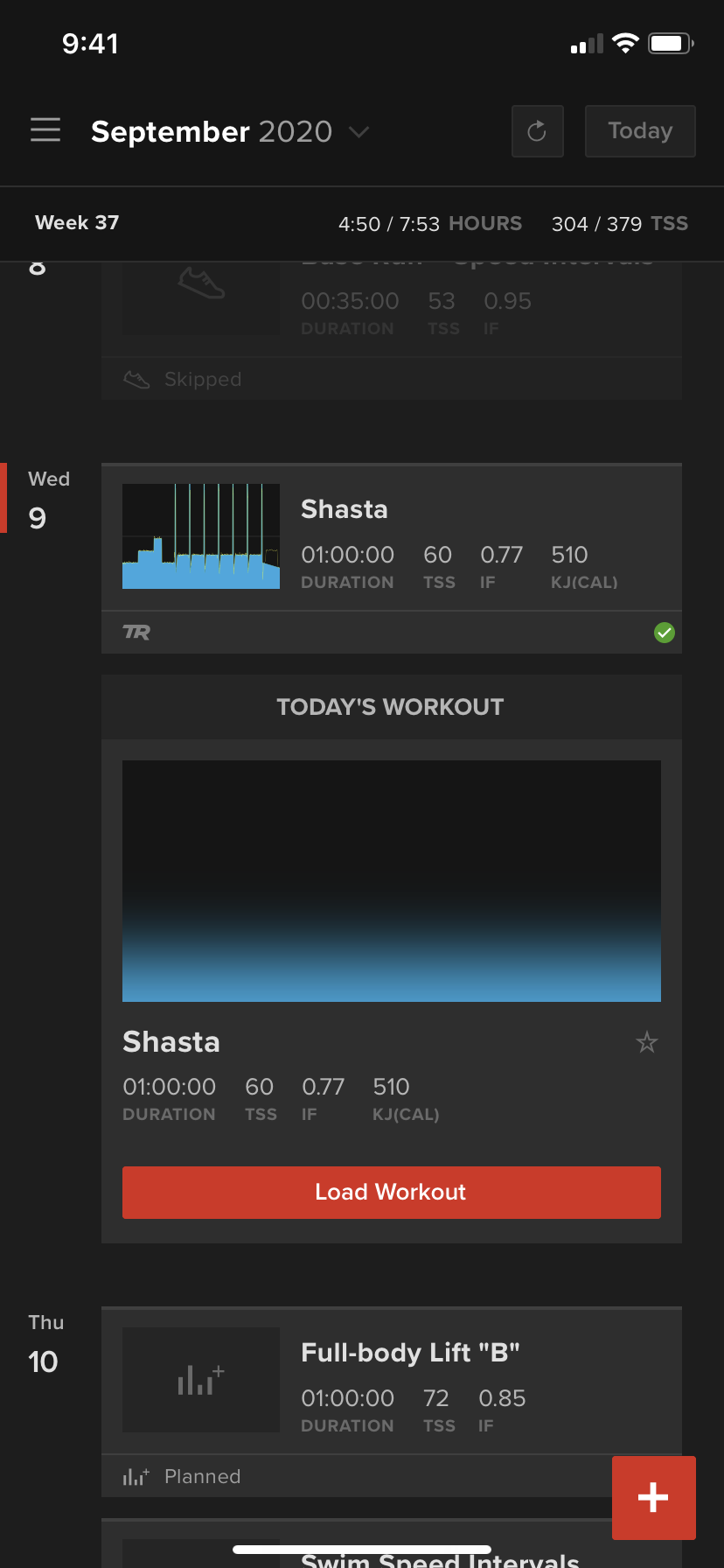
Task: Tap the Skipped shoe status icon
Action: (137, 380)
